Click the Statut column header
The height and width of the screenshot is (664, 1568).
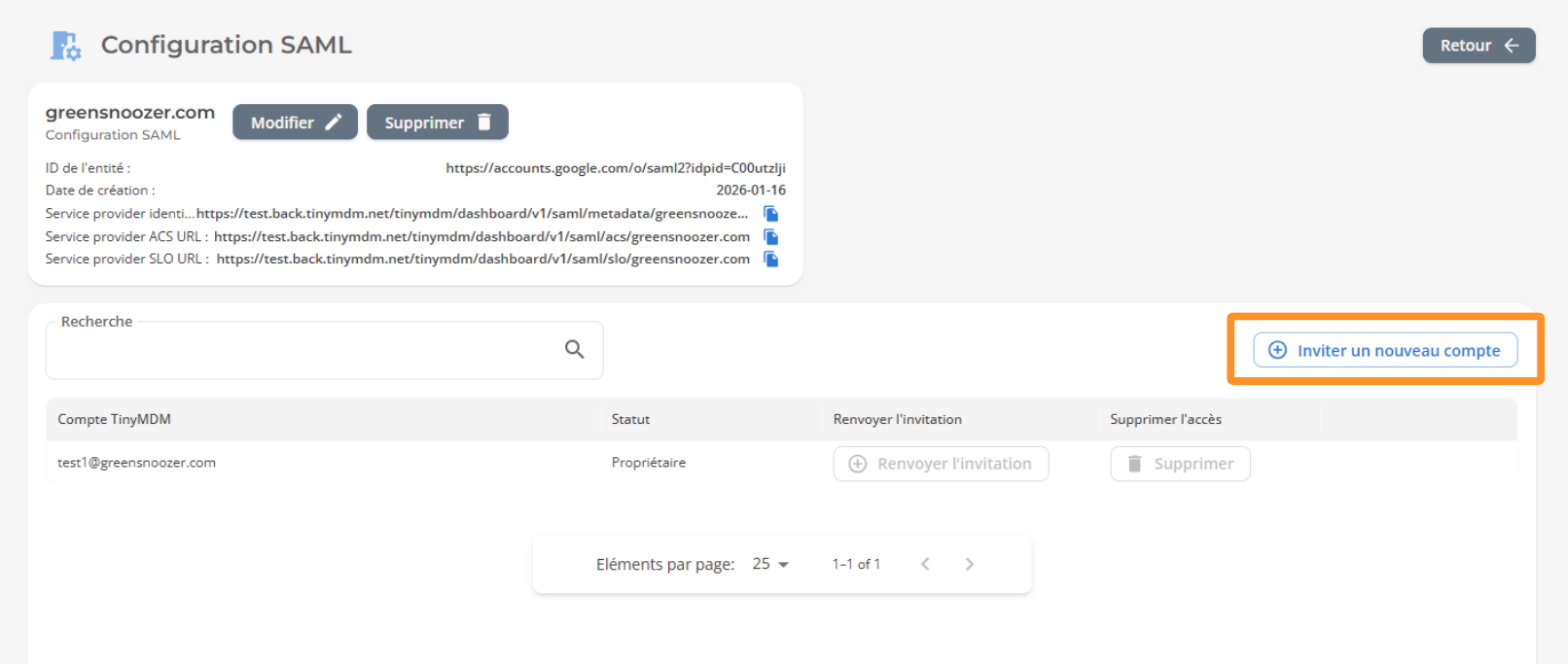pyautogui.click(x=630, y=419)
